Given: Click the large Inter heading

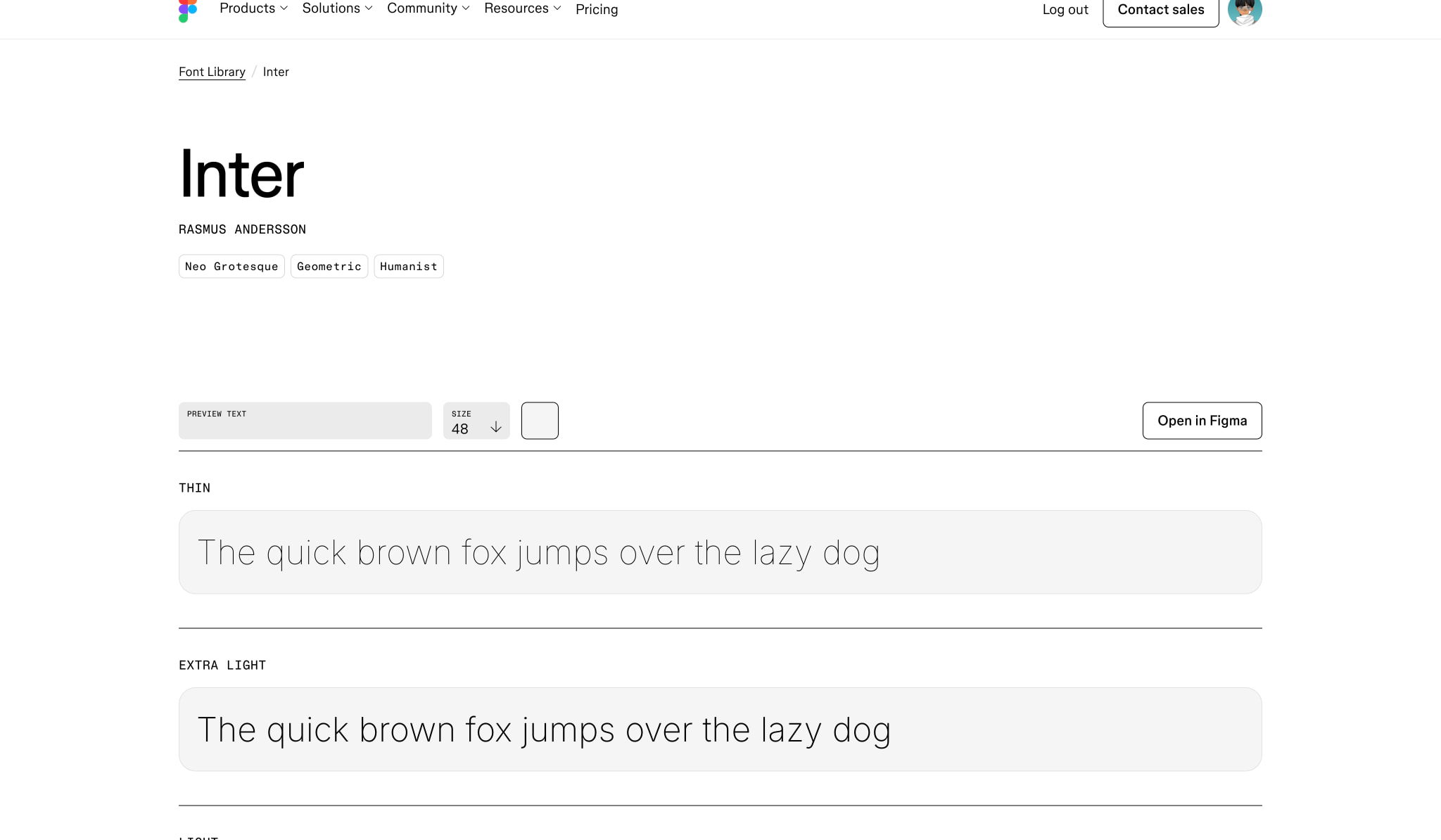Looking at the screenshot, I should [x=241, y=174].
